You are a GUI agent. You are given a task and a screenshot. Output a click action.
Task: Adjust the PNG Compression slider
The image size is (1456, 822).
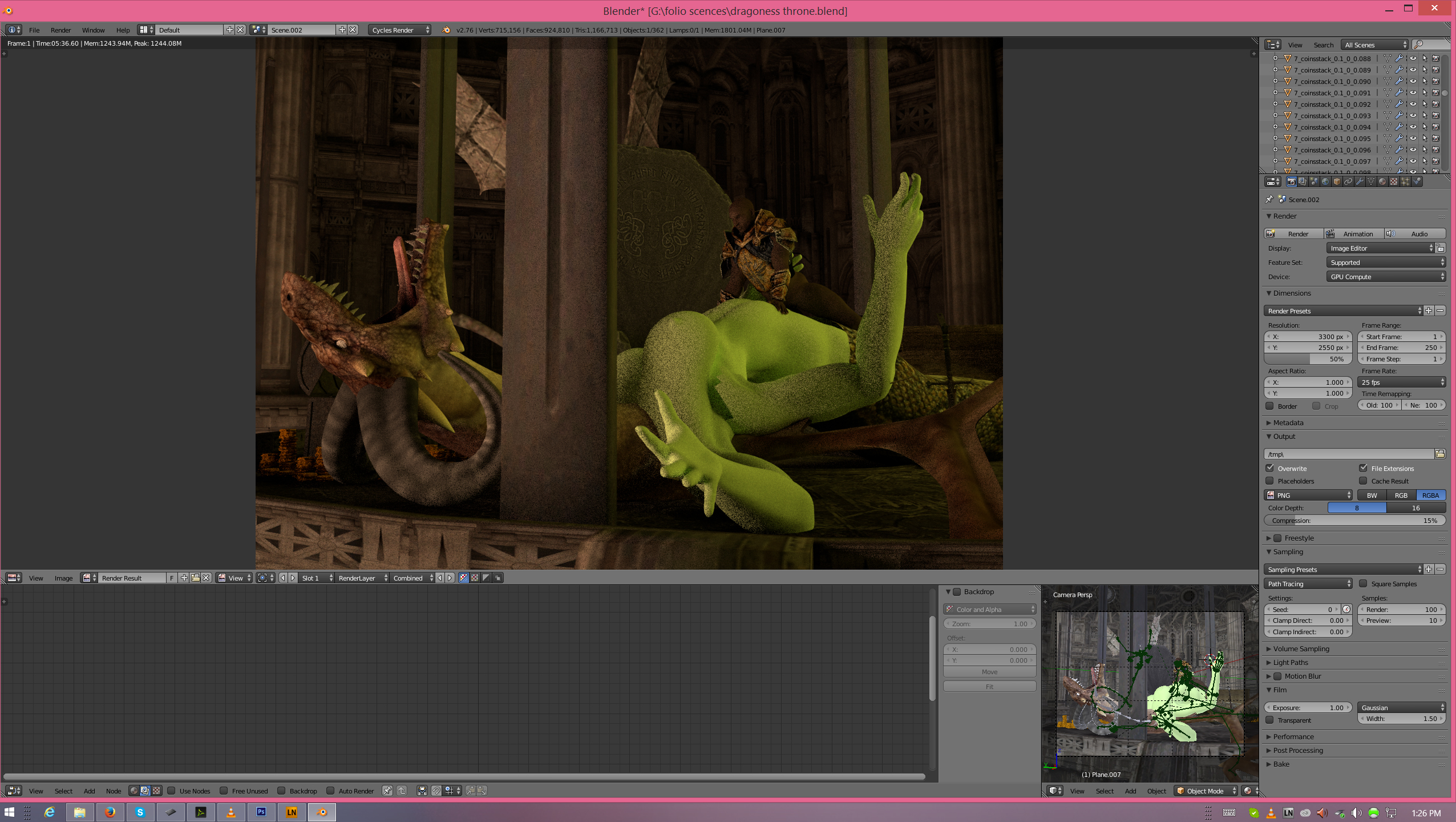tap(1354, 521)
